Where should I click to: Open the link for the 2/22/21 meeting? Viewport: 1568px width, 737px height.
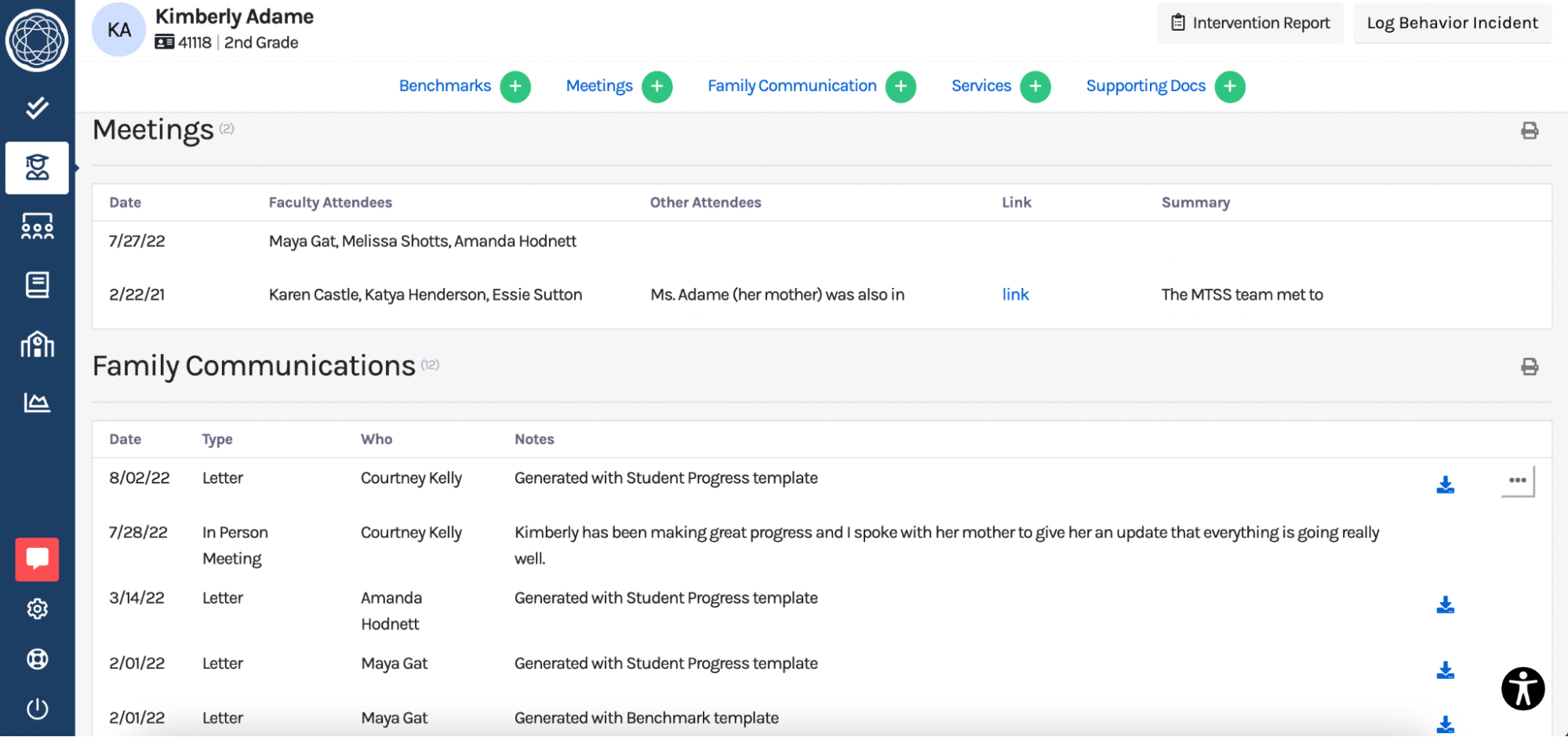pos(1015,294)
